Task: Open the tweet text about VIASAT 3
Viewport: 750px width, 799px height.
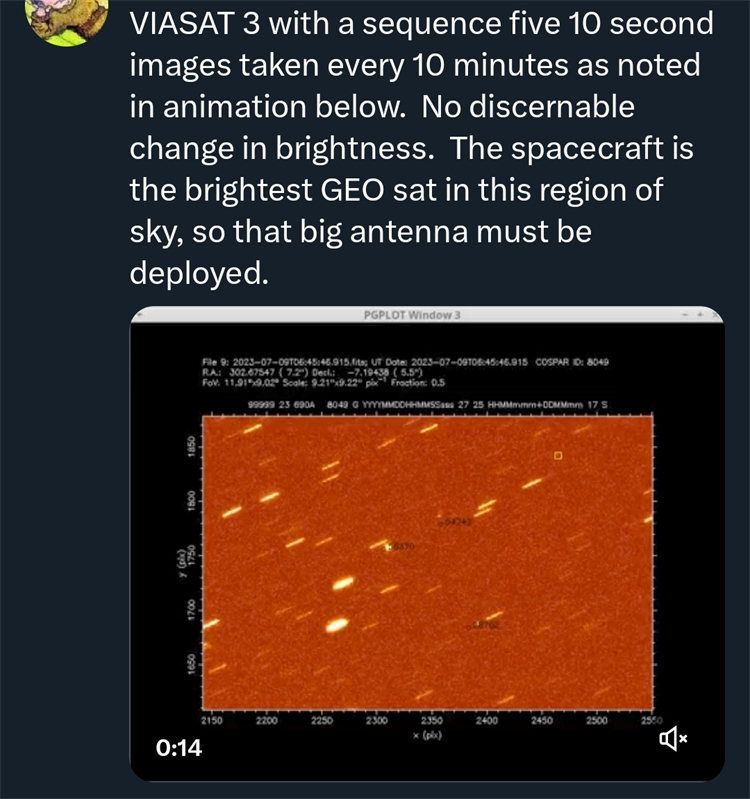Action: coord(421,148)
